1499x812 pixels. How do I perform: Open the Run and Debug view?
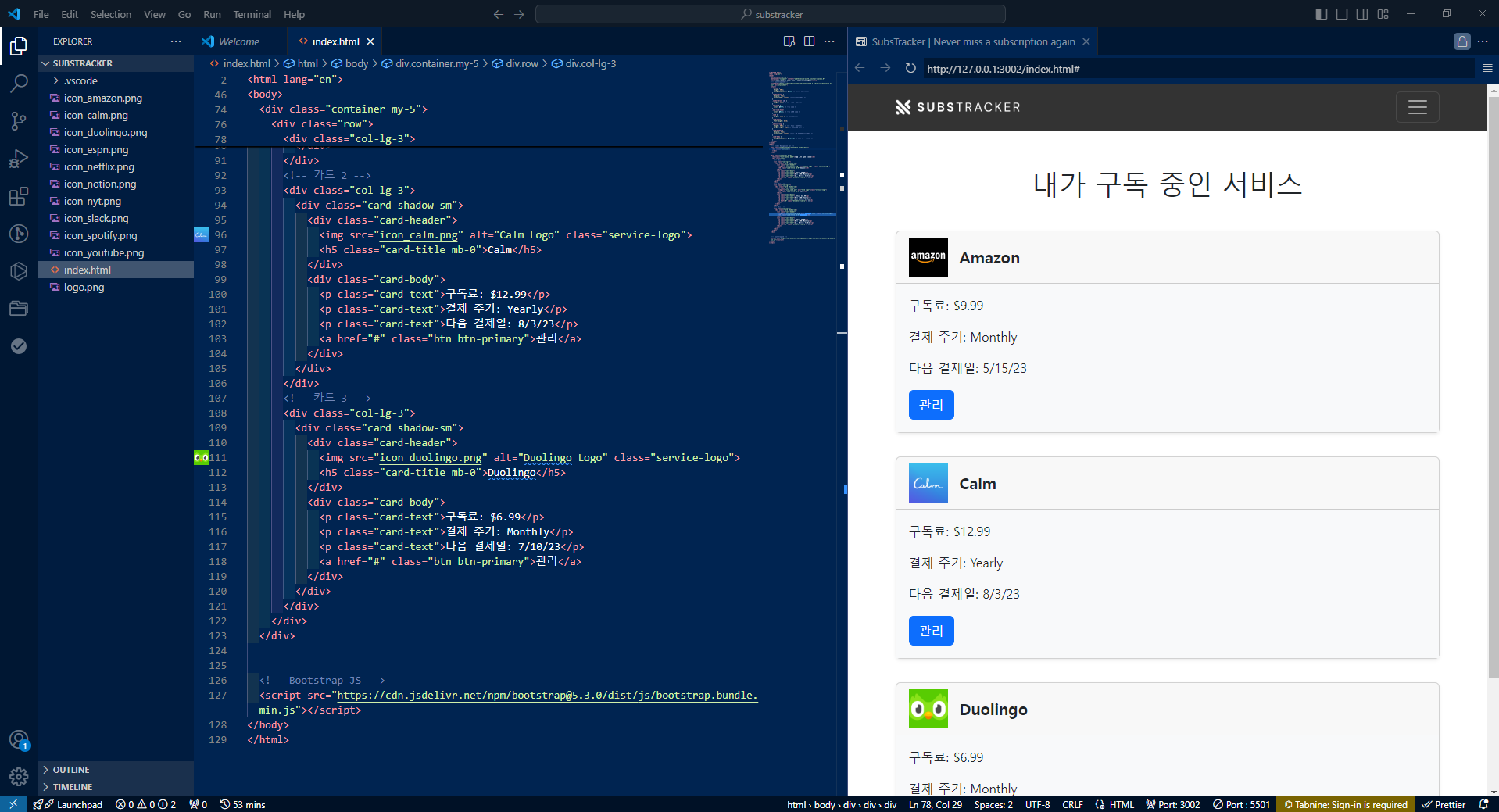pyautogui.click(x=19, y=159)
